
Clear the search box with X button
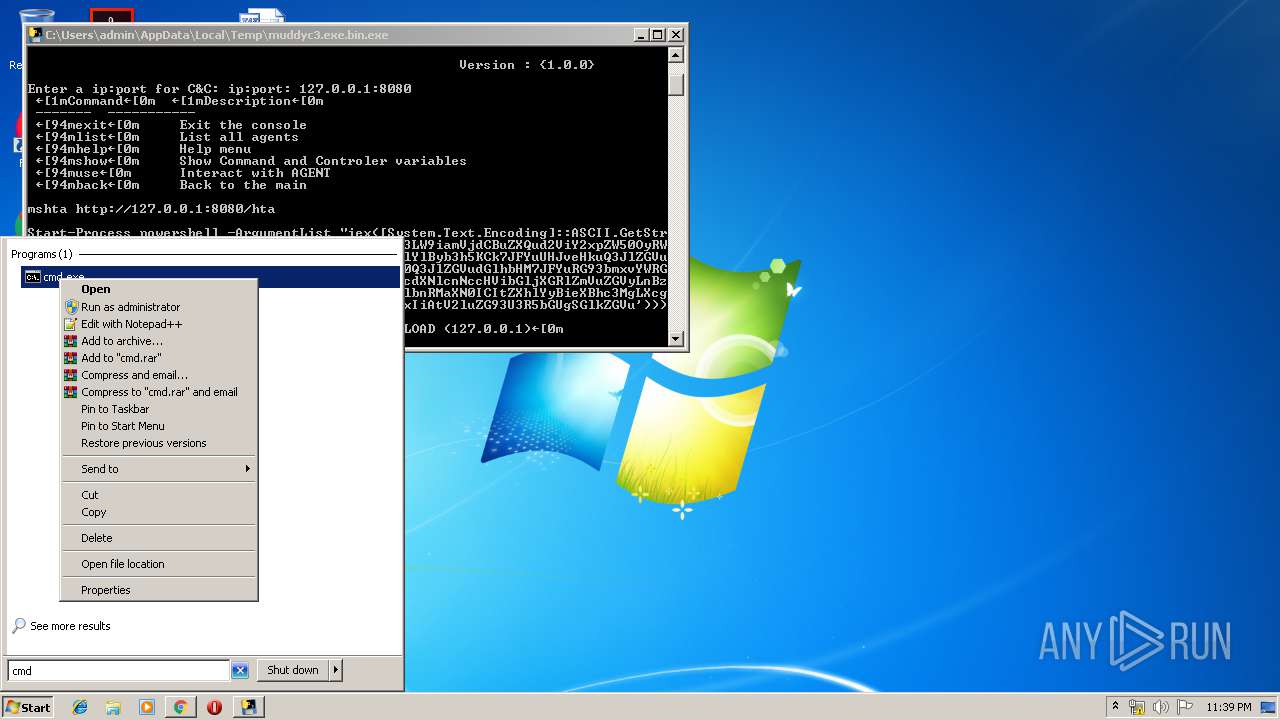click(x=240, y=671)
